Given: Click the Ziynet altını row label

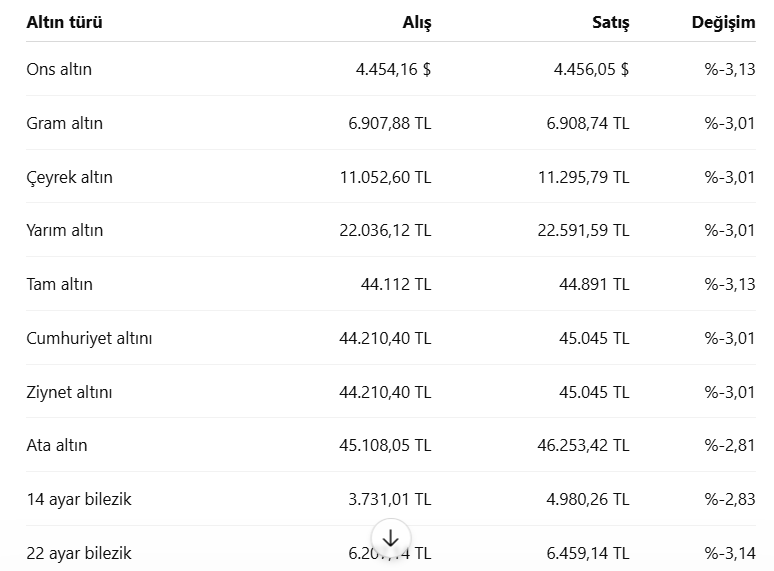Looking at the screenshot, I should 69,392.
